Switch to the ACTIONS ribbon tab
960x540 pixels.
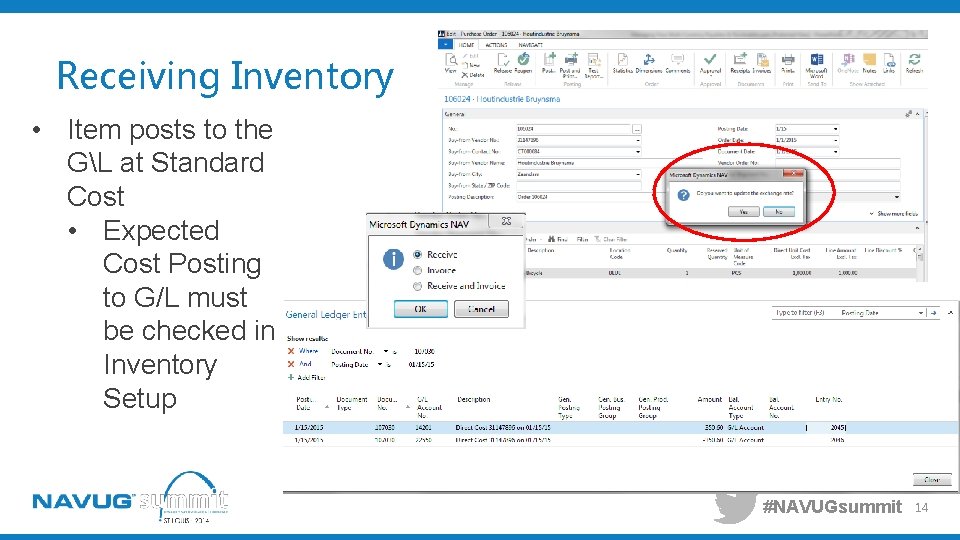click(x=496, y=45)
